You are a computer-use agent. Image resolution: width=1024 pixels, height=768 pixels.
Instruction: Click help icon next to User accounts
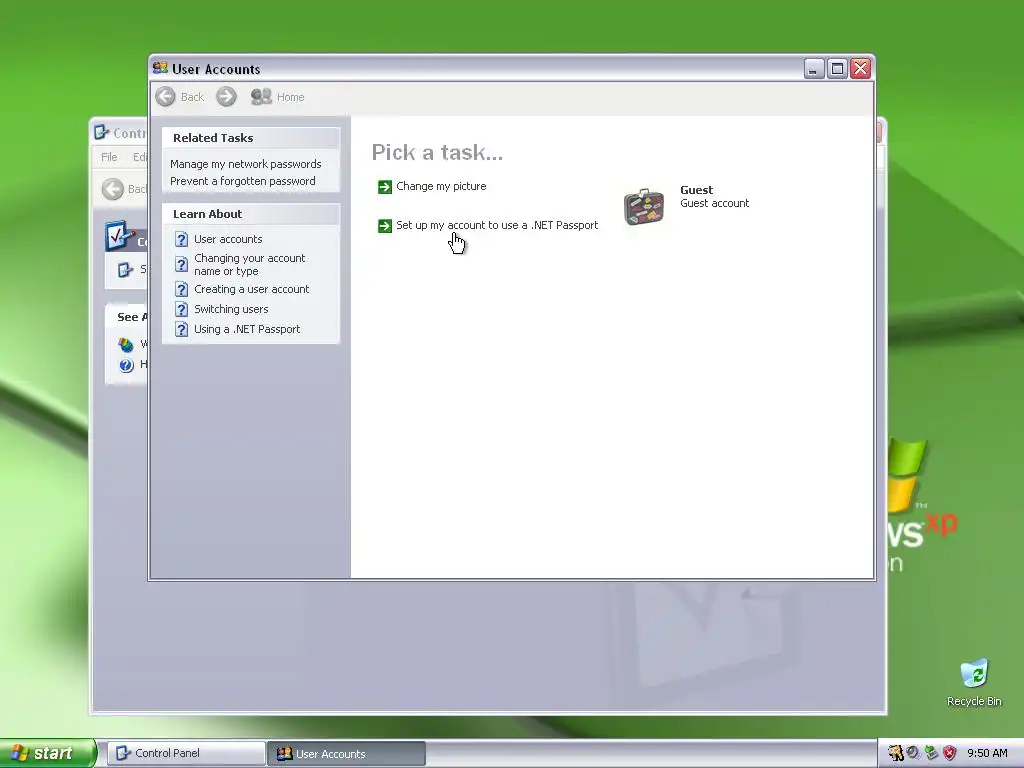(182, 239)
